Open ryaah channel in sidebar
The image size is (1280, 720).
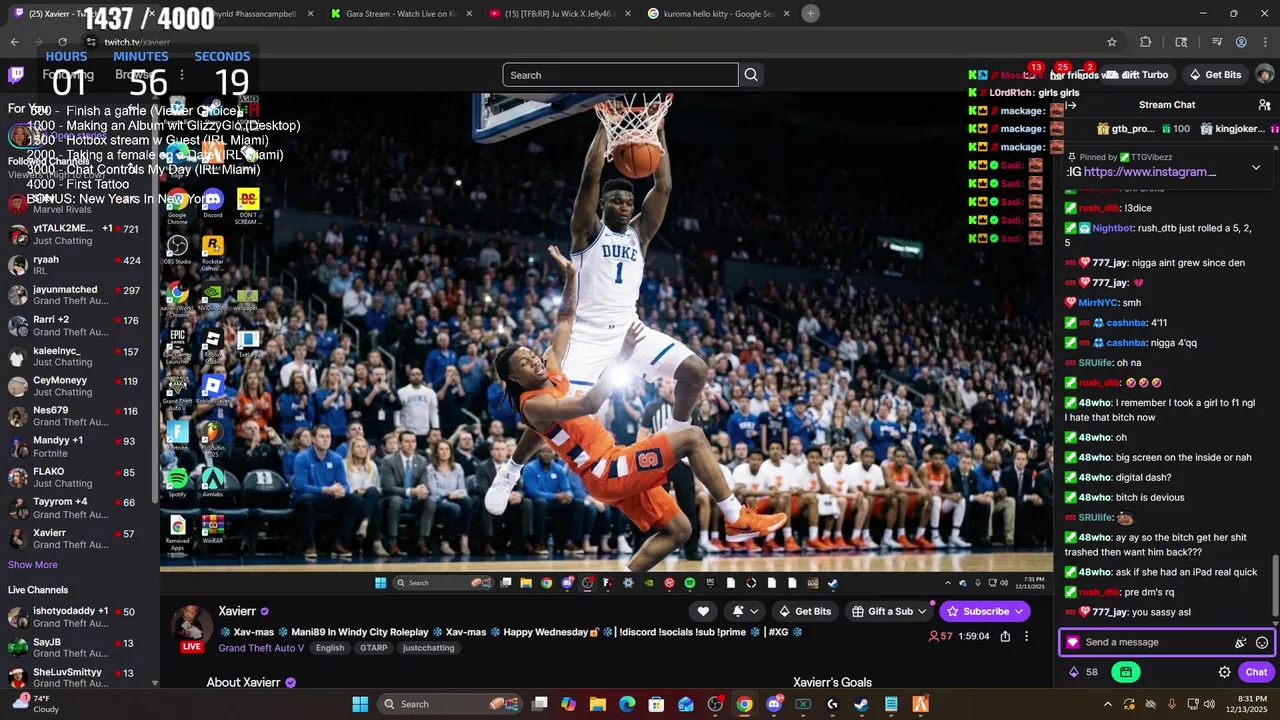(78, 265)
